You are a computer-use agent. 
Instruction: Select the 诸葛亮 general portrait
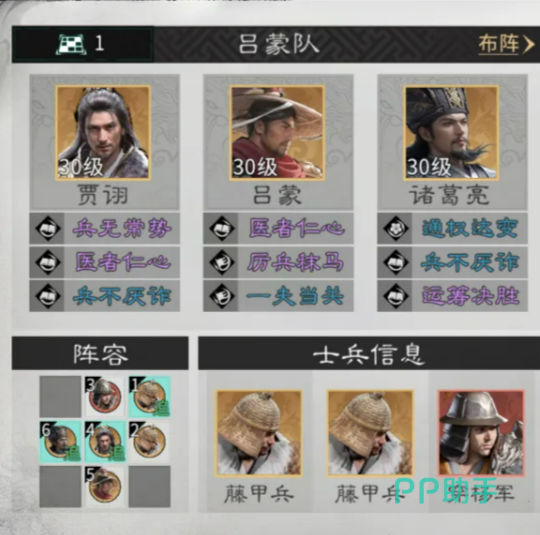tap(451, 133)
